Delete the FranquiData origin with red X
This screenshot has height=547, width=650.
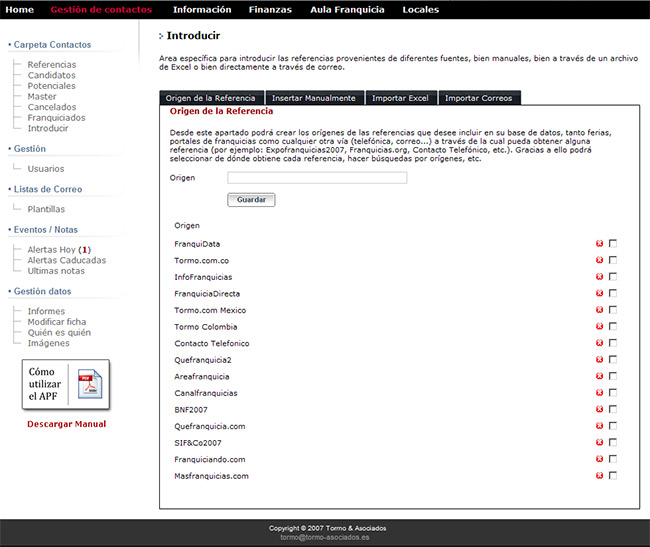(x=600, y=243)
